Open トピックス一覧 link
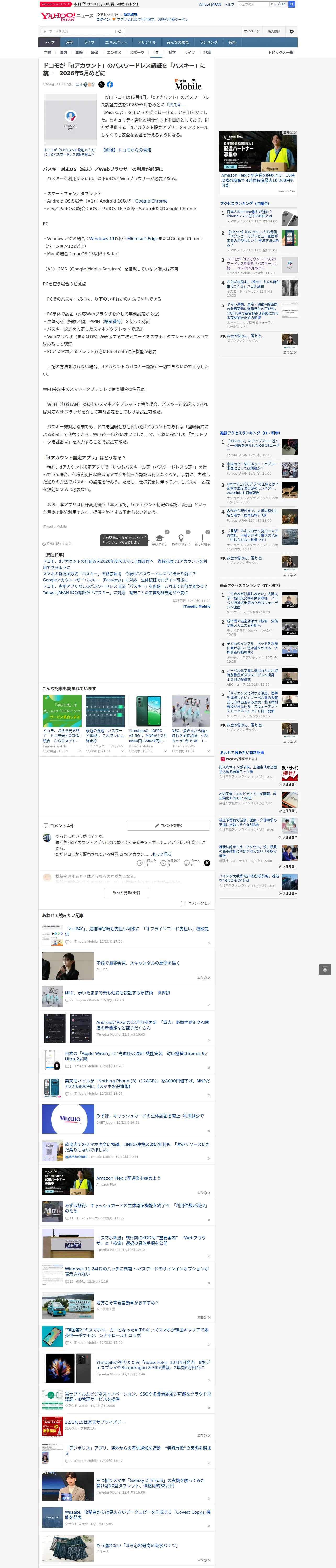 (281, 52)
